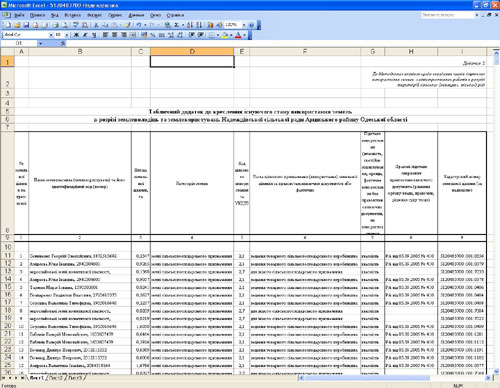This screenshot has width=500, height=388.
Task: Create a new workbook from toolbar
Action: pyautogui.click(x=8, y=25)
